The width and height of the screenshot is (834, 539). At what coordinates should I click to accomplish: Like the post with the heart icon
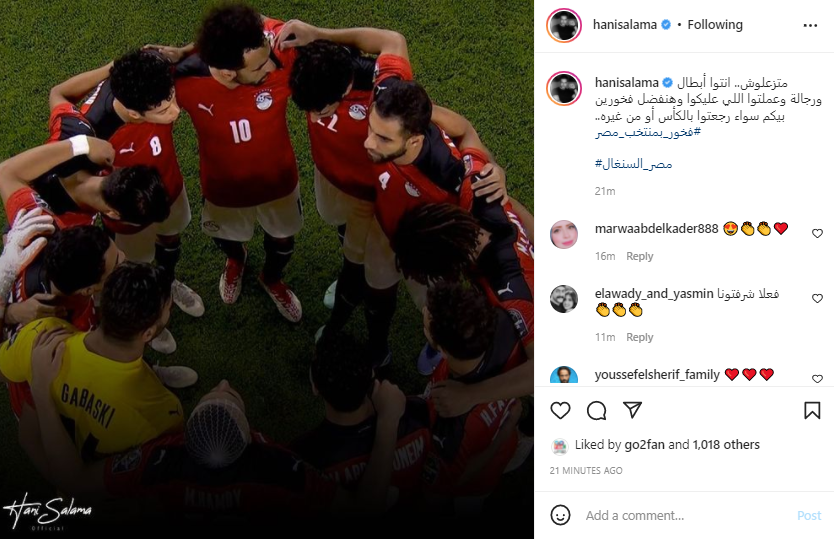click(x=560, y=411)
